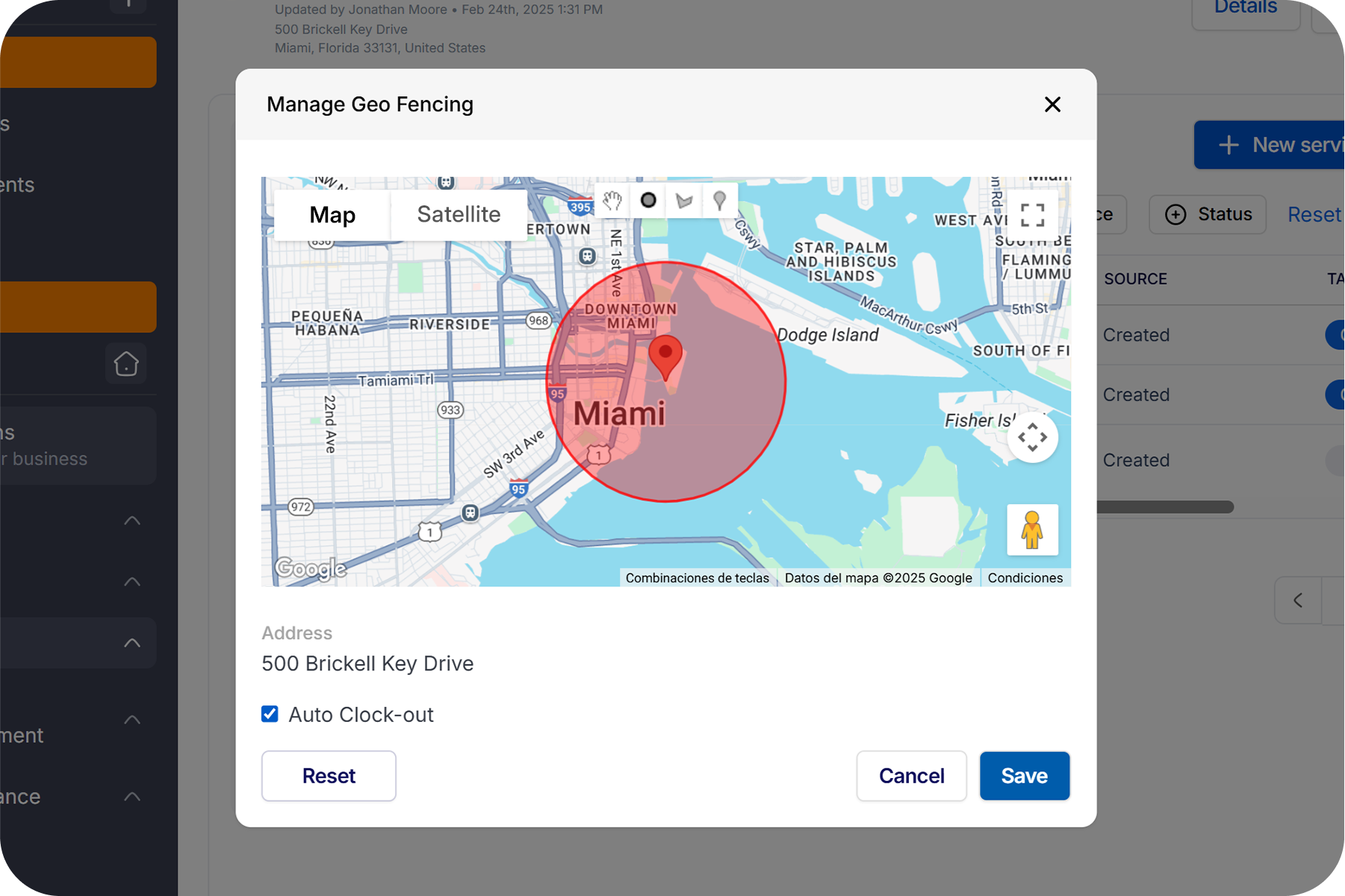Click the Reset geo fence button
Viewport: 1345px width, 896px height.
329,776
